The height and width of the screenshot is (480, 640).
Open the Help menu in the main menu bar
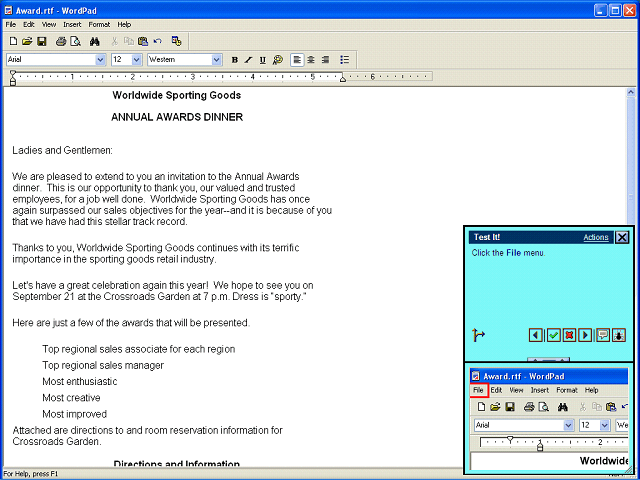124,24
